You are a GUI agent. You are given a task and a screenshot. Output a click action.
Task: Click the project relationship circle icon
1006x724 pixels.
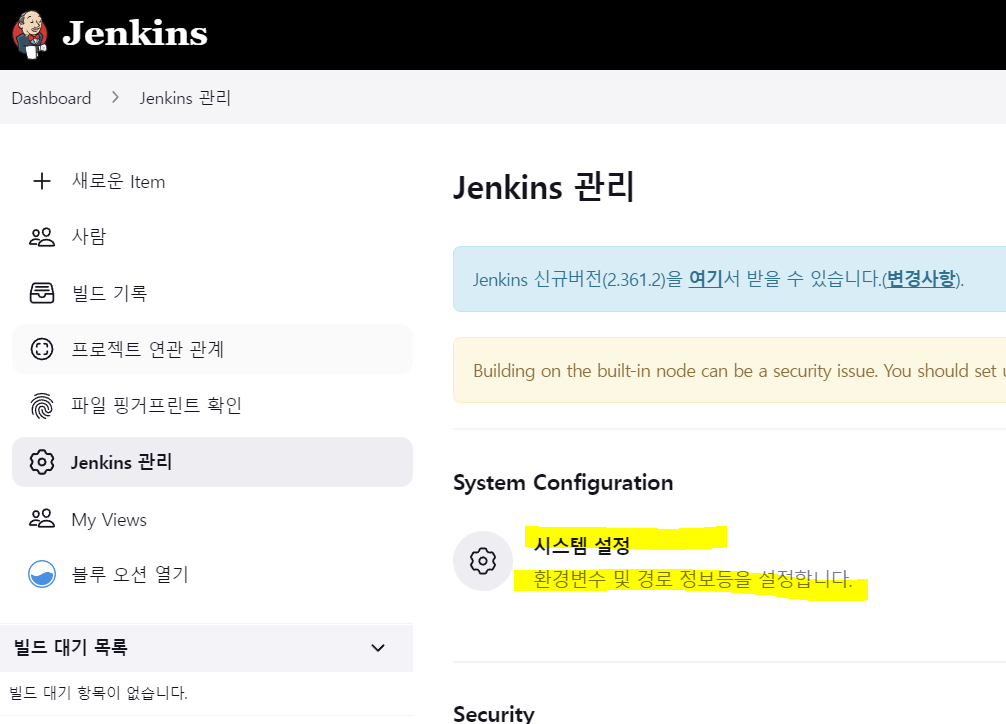[x=42, y=349]
